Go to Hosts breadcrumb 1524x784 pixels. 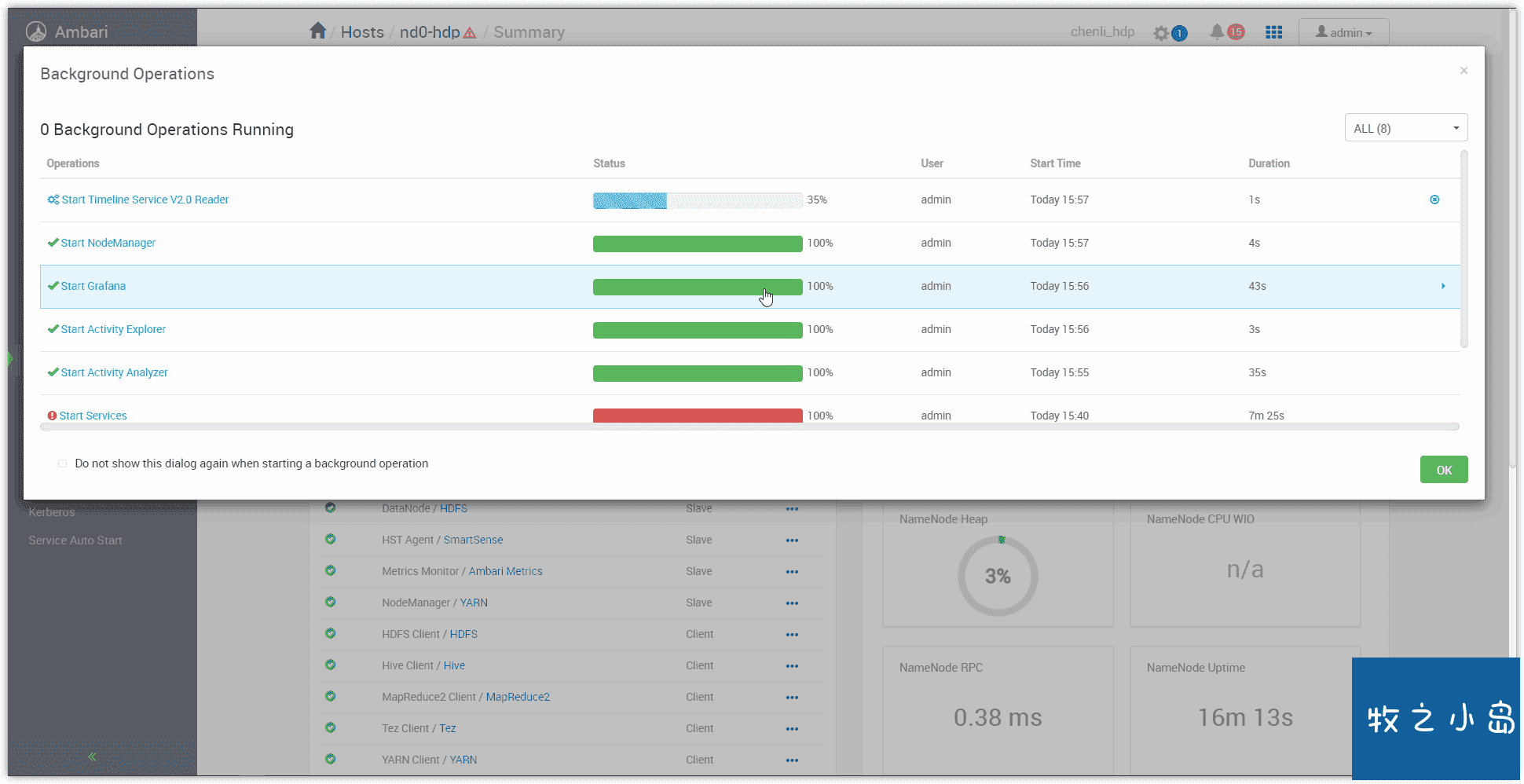(362, 32)
